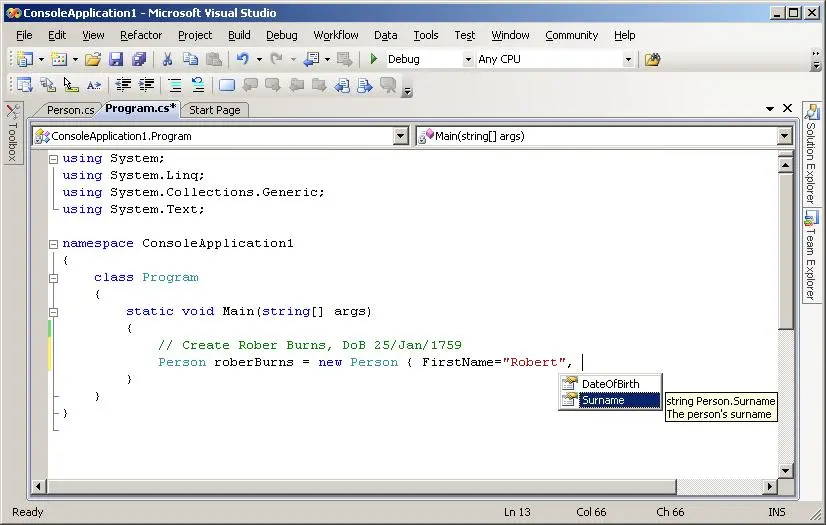The width and height of the screenshot is (826, 525).
Task: Decrease line indent using the toolbar icon
Action: pos(123,84)
